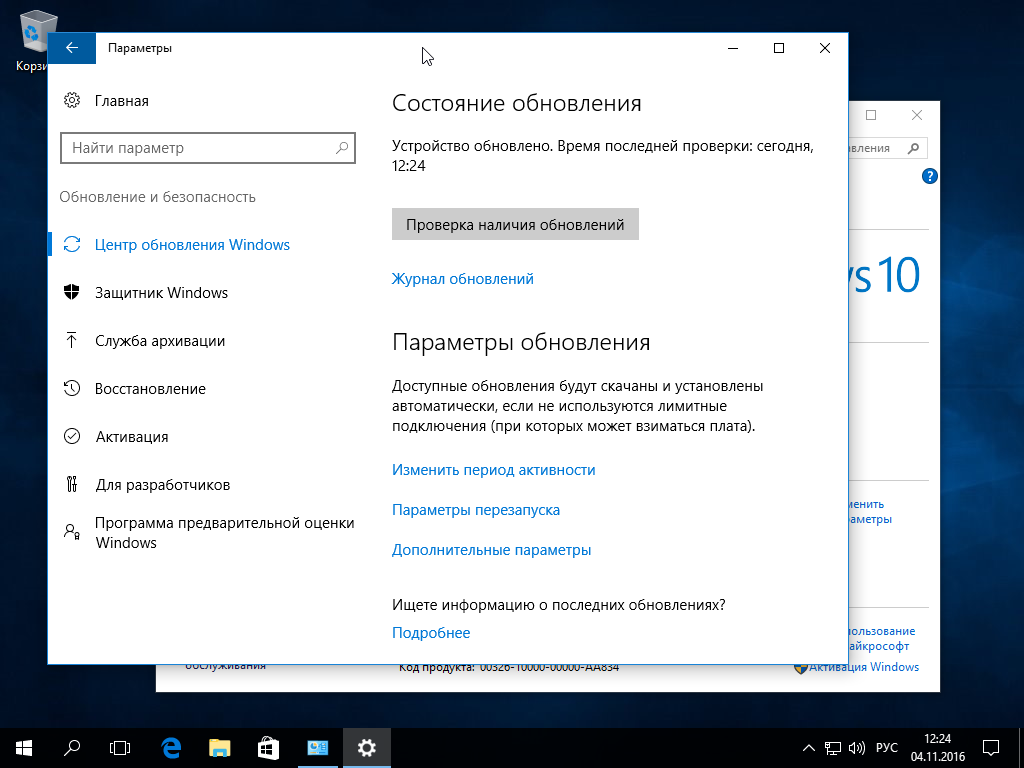The width and height of the screenshot is (1024, 768).
Task: Open Windows Store from taskbar
Action: tap(268, 748)
